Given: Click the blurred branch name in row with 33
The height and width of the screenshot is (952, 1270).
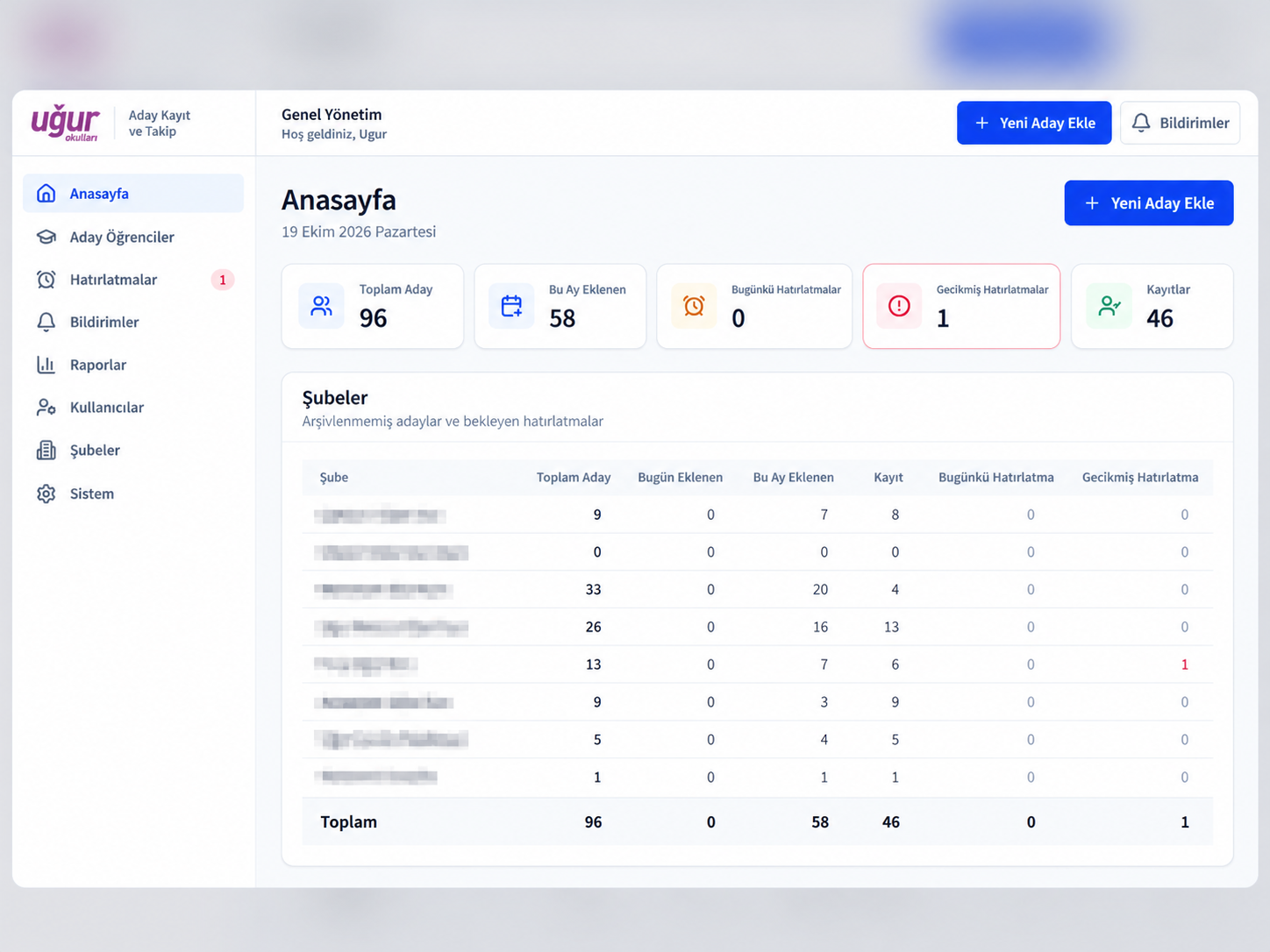Looking at the screenshot, I should [x=384, y=590].
